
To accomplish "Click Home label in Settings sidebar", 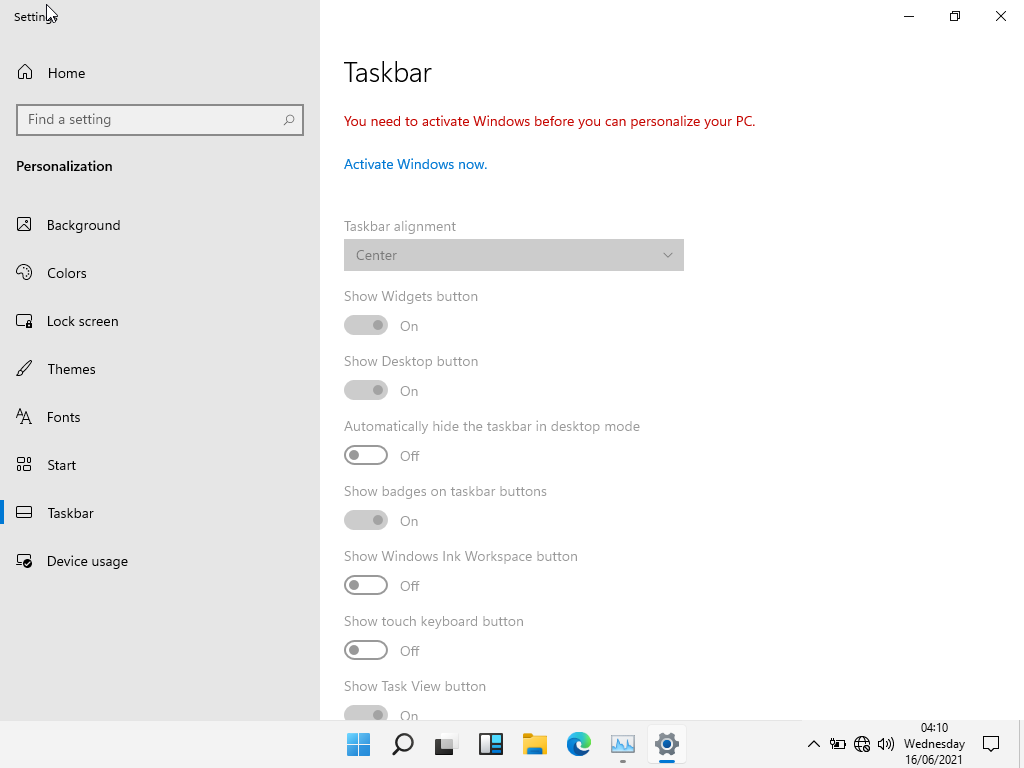I will 67,73.
